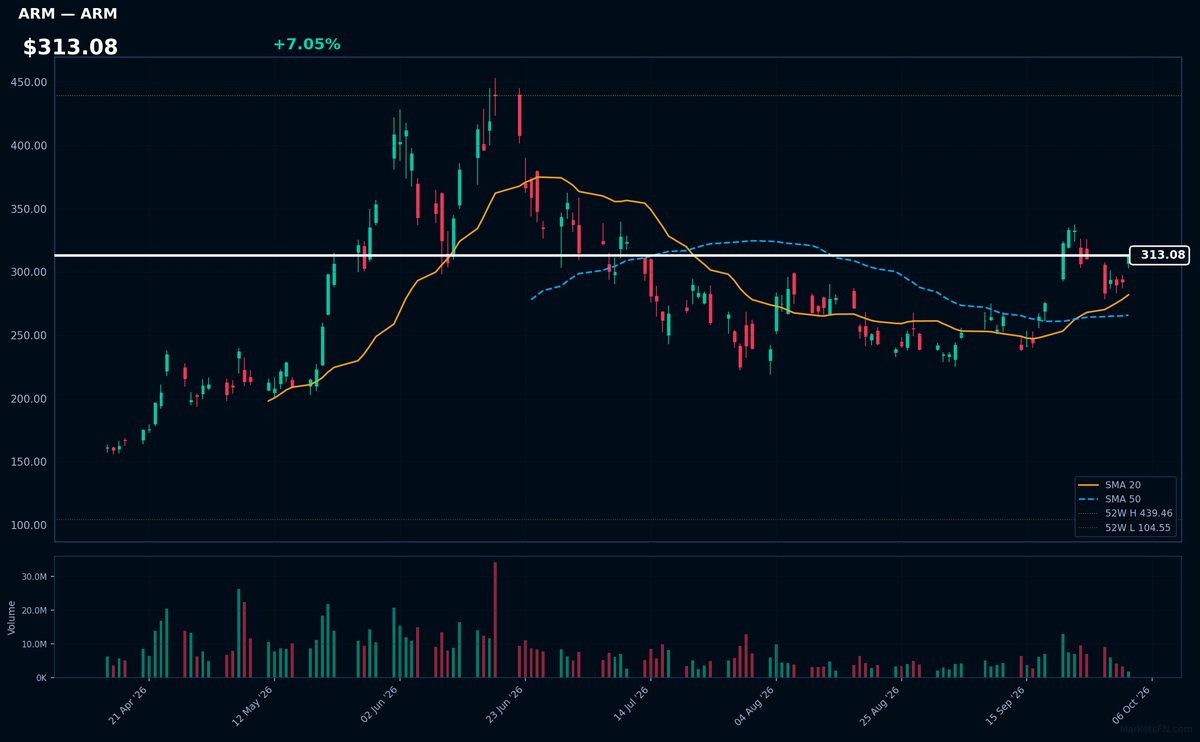Click the 15 Sep '26 date label
Screen dimensions: 1200x742
point(1006,704)
